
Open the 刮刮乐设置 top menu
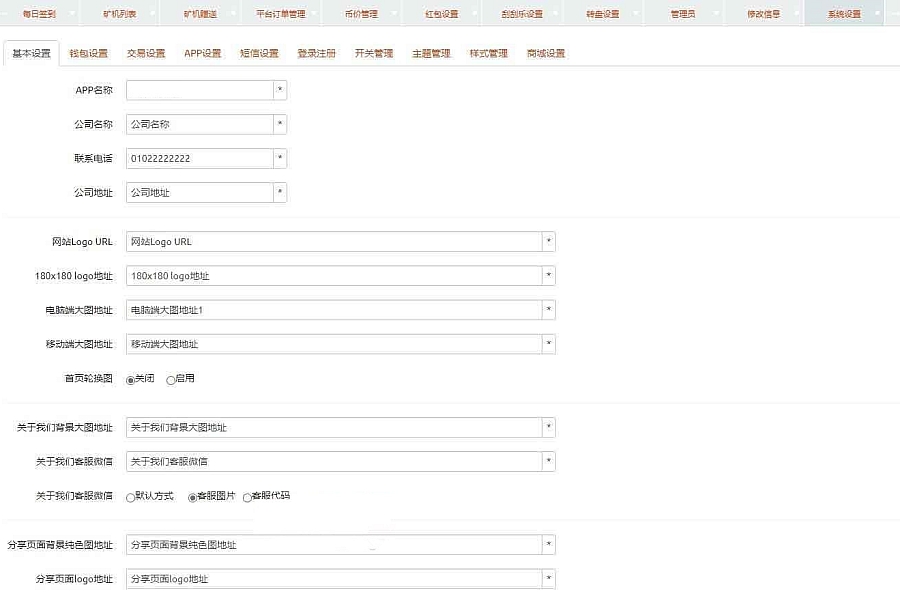point(522,13)
